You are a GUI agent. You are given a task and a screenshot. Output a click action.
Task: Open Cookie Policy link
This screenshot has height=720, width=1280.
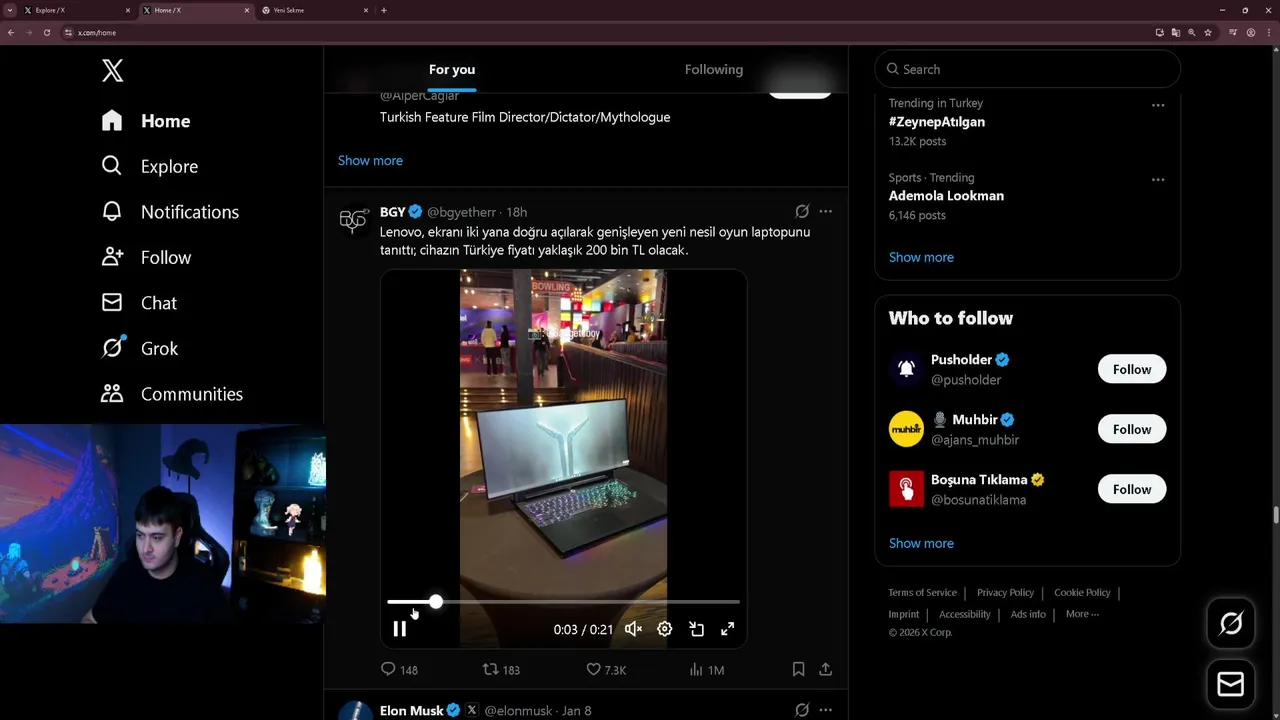click(x=1082, y=592)
